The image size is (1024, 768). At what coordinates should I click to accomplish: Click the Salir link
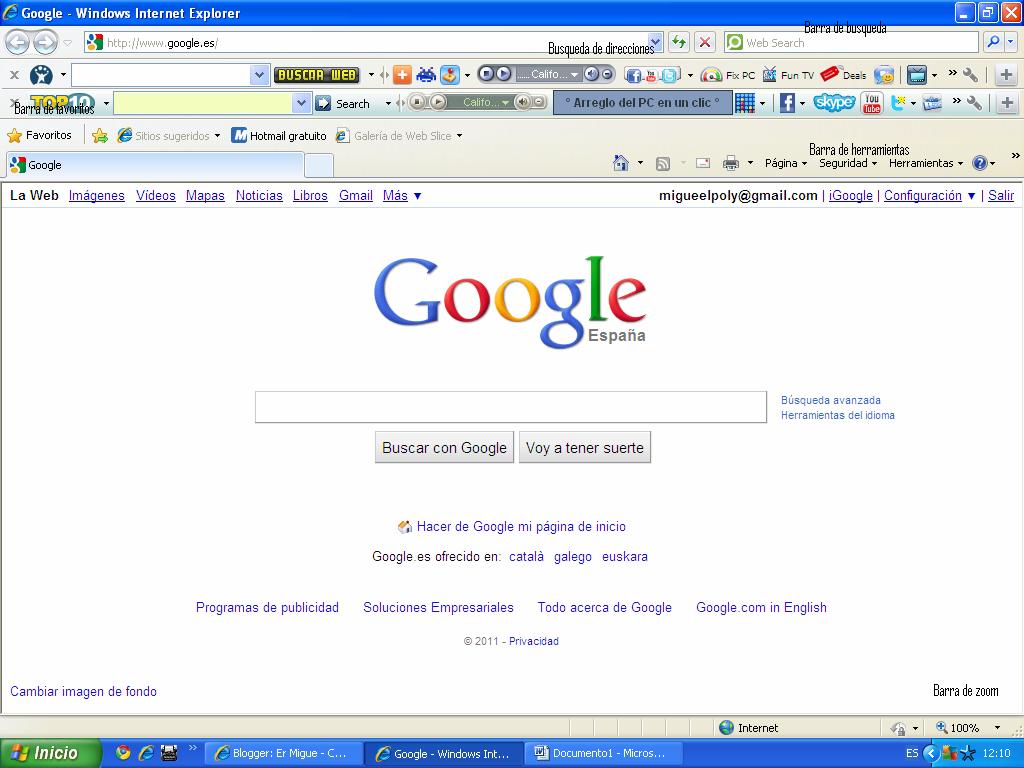point(1000,195)
